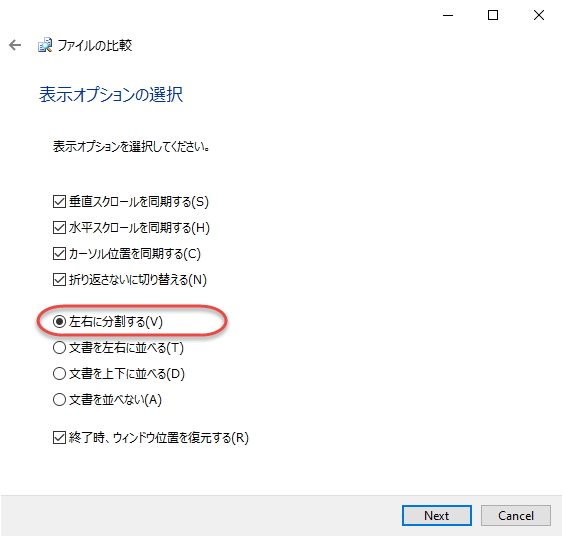563x537 pixels.
Task: Toggle 終了時、ウィンドウ位置を復元する(R) checkbox
Action: click(59, 438)
